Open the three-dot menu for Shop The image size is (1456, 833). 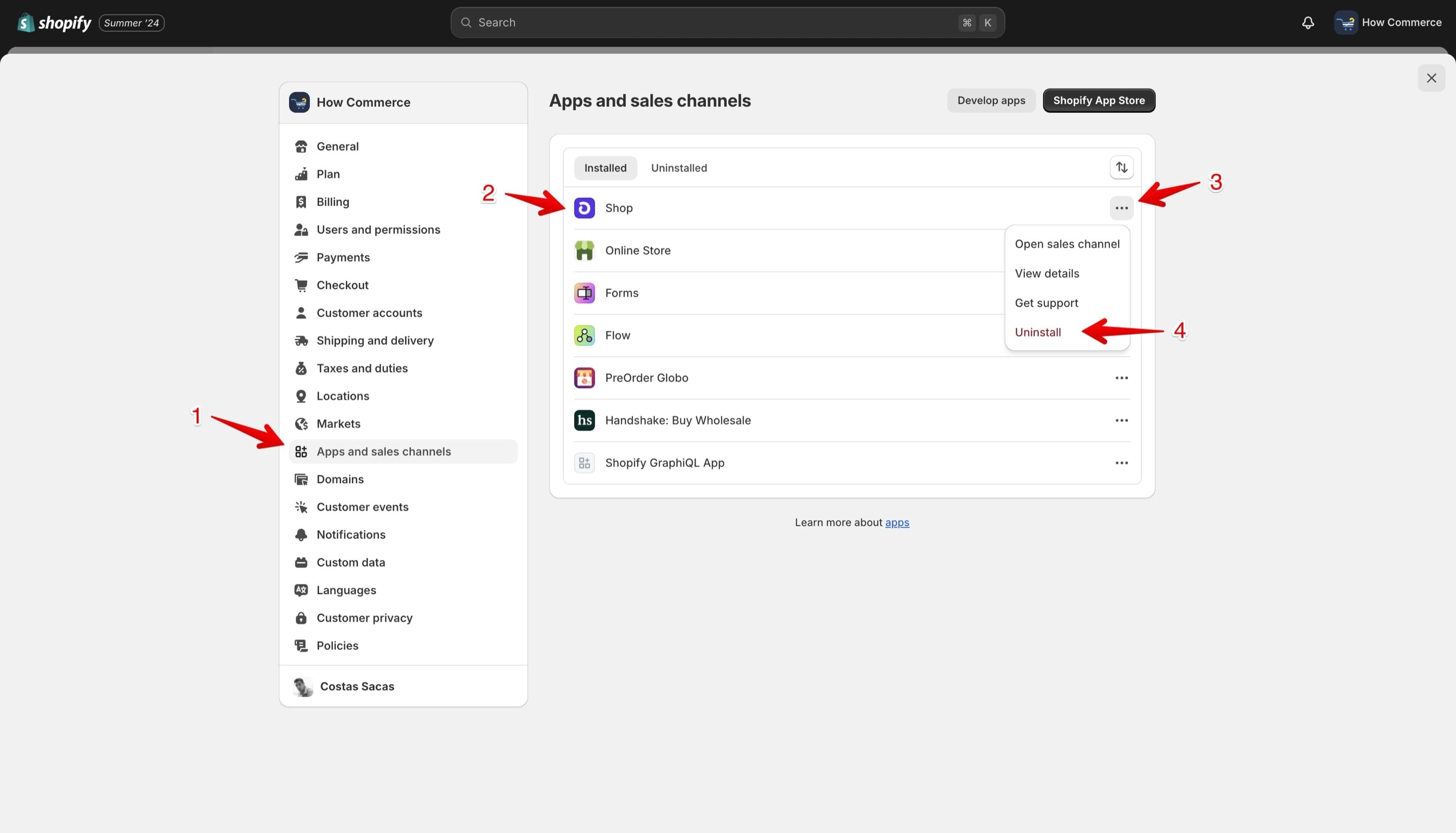tap(1121, 208)
